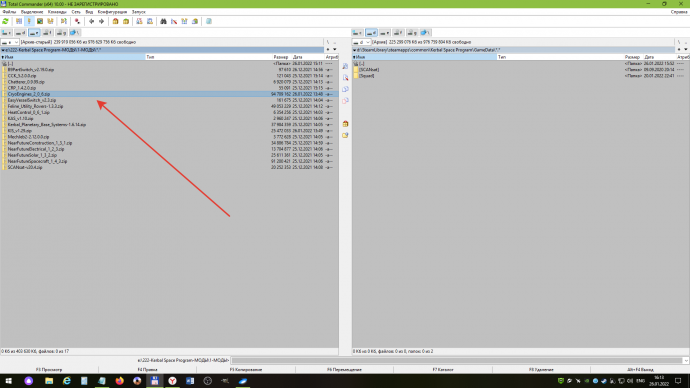
Task: Sort left panel by Имя column
Action: tap(73, 57)
